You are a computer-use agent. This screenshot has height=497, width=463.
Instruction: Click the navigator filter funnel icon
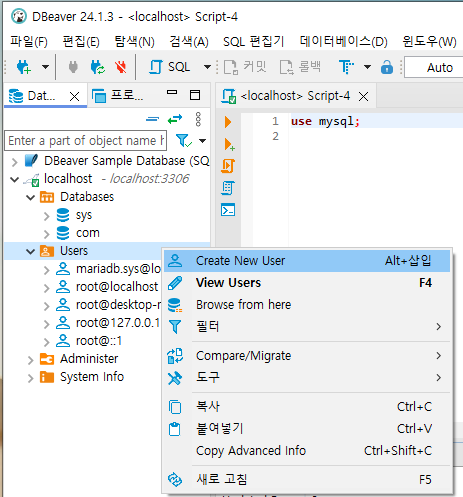coord(184,141)
